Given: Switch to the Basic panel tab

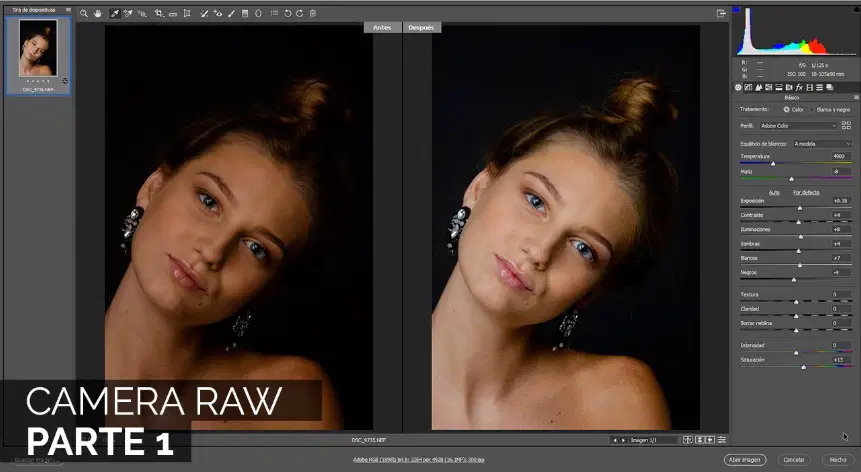Looking at the screenshot, I should (738, 87).
